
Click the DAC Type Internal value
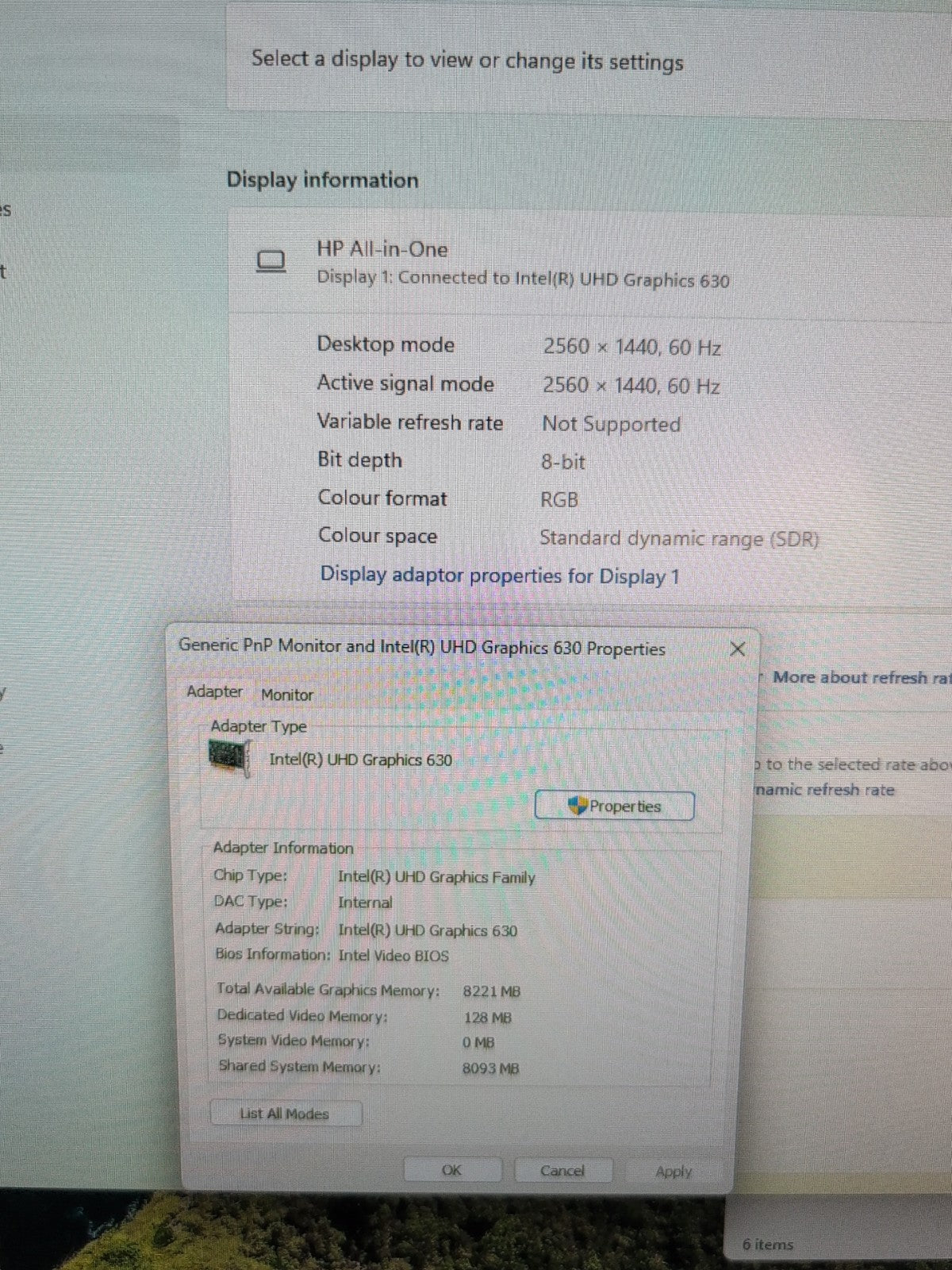(365, 902)
